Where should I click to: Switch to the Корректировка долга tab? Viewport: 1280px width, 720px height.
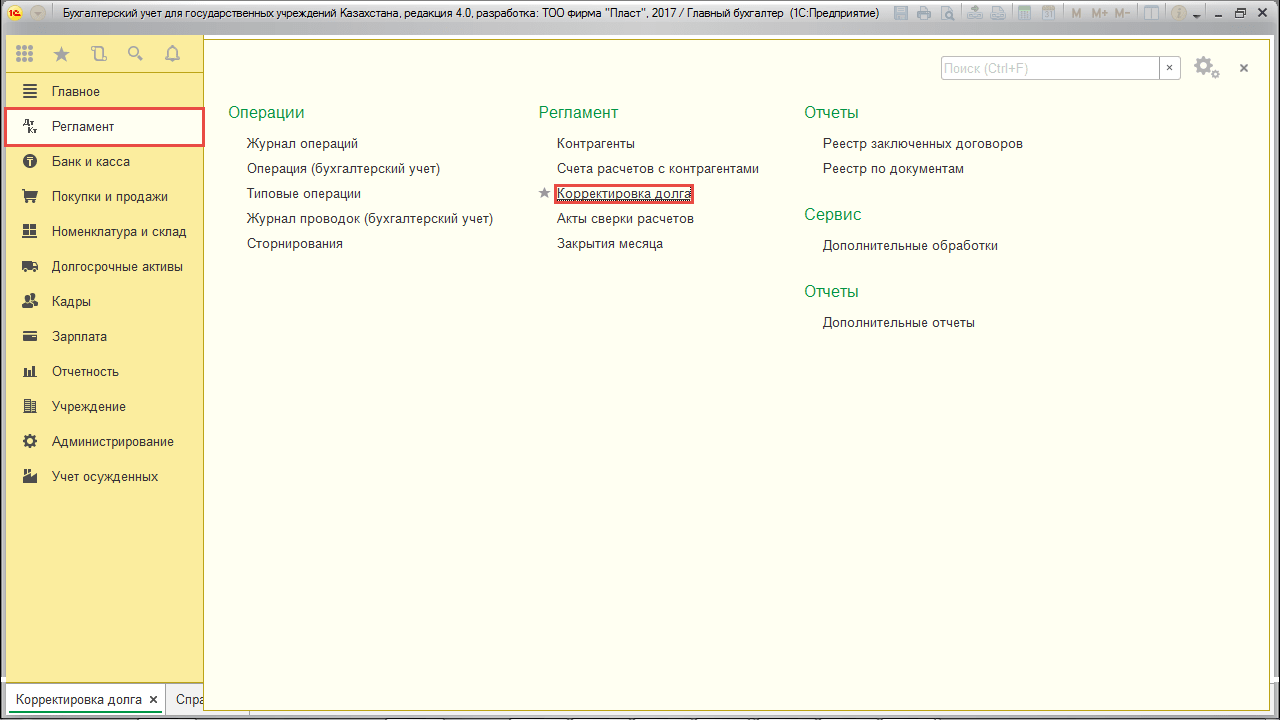coord(78,700)
